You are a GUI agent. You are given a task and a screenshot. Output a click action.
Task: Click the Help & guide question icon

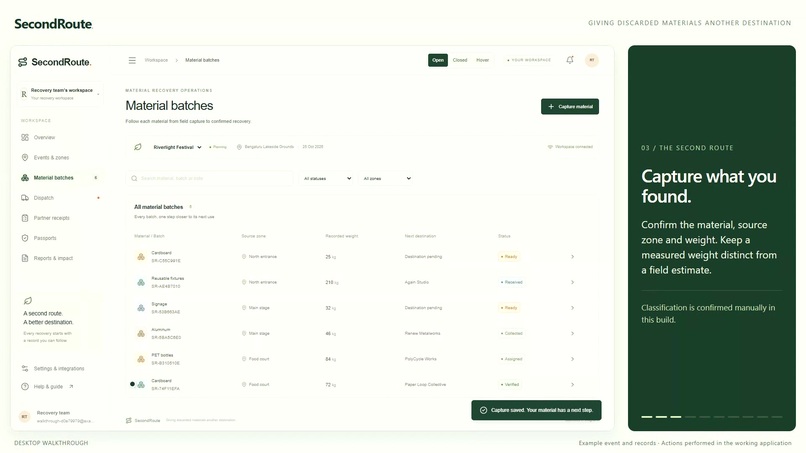[x=25, y=387]
